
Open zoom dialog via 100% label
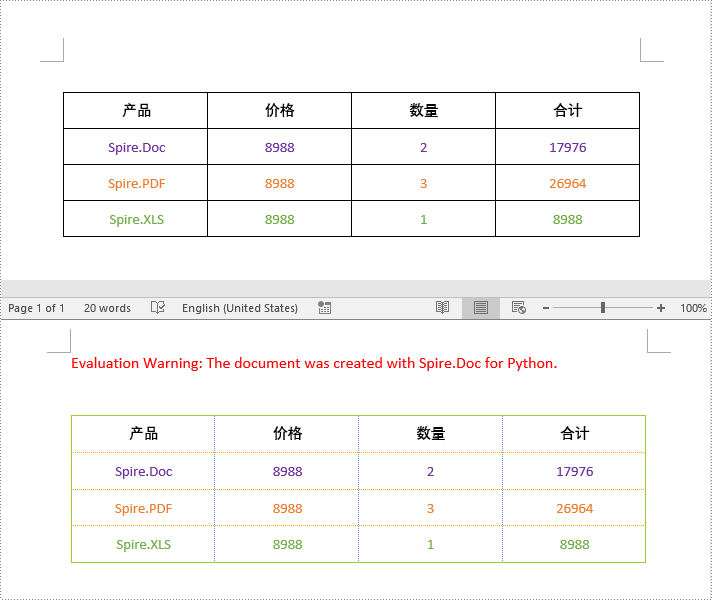693,308
